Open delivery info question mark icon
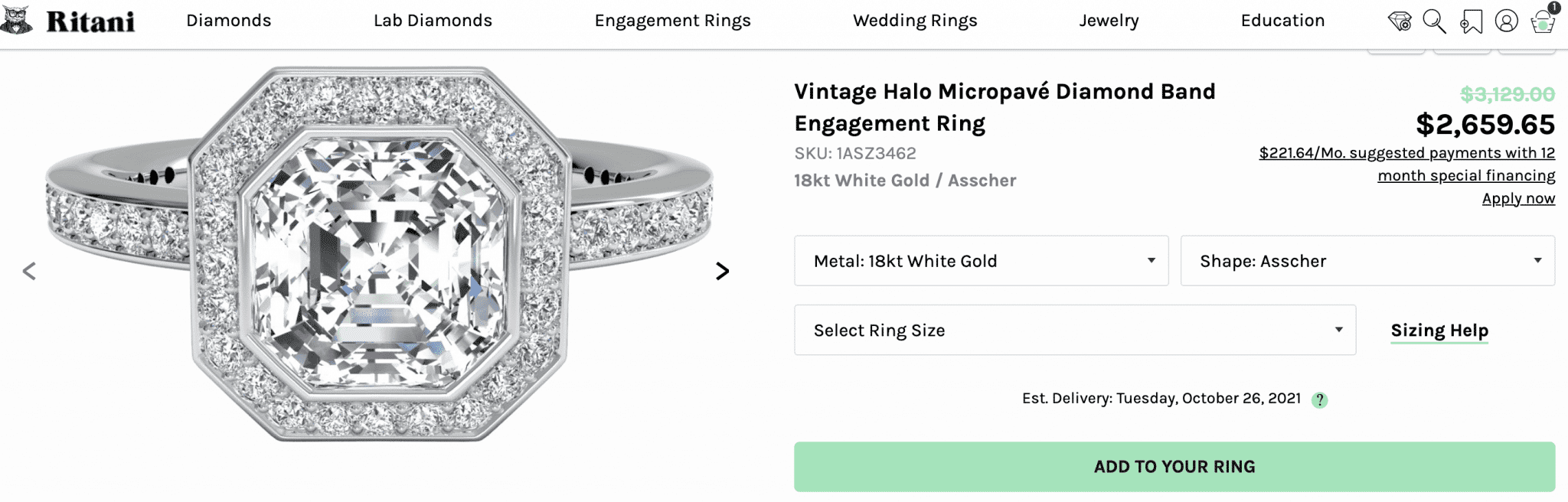The width and height of the screenshot is (1568, 502). pos(1319,399)
